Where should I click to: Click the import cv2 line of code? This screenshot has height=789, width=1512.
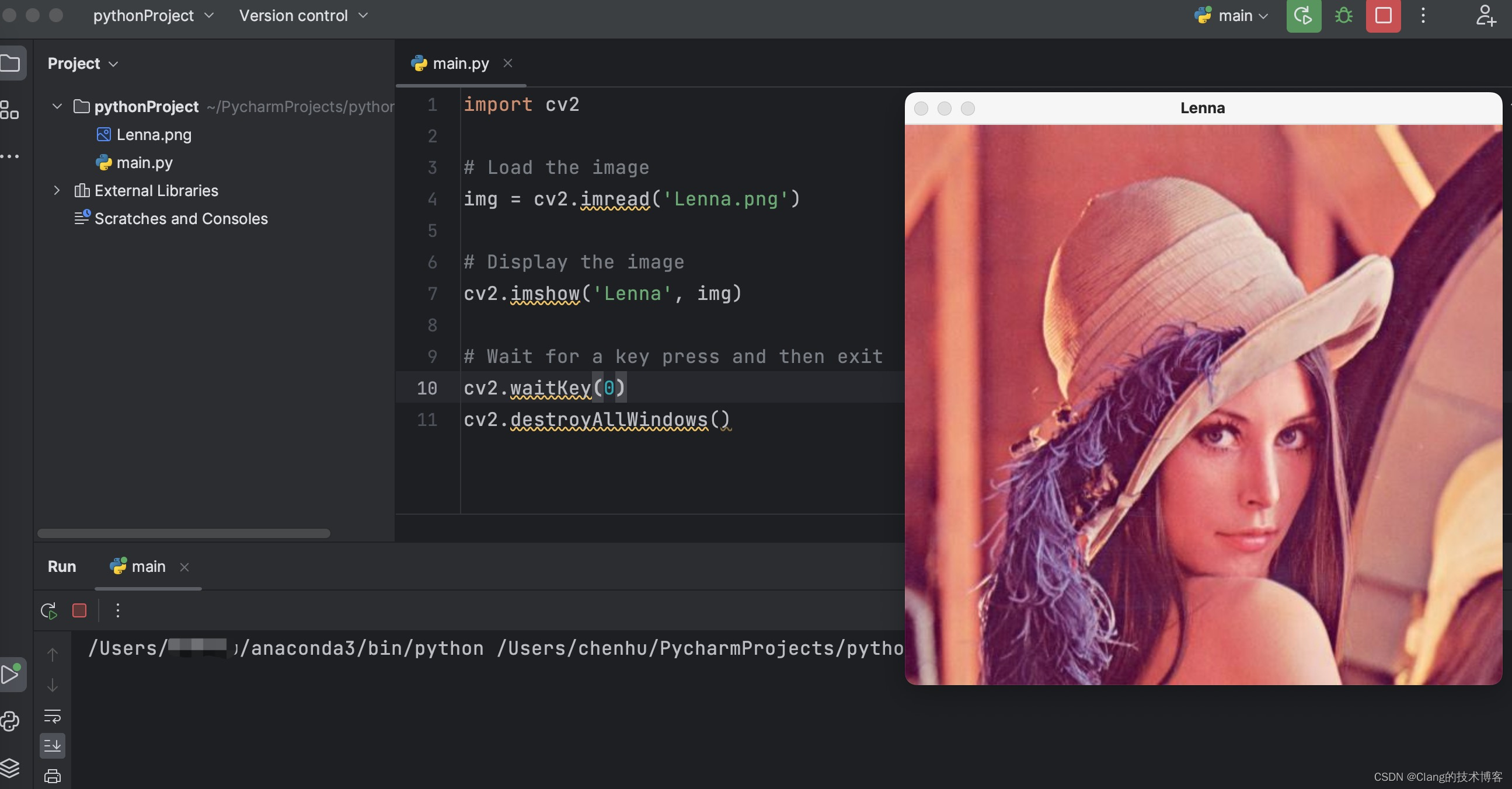click(x=521, y=104)
